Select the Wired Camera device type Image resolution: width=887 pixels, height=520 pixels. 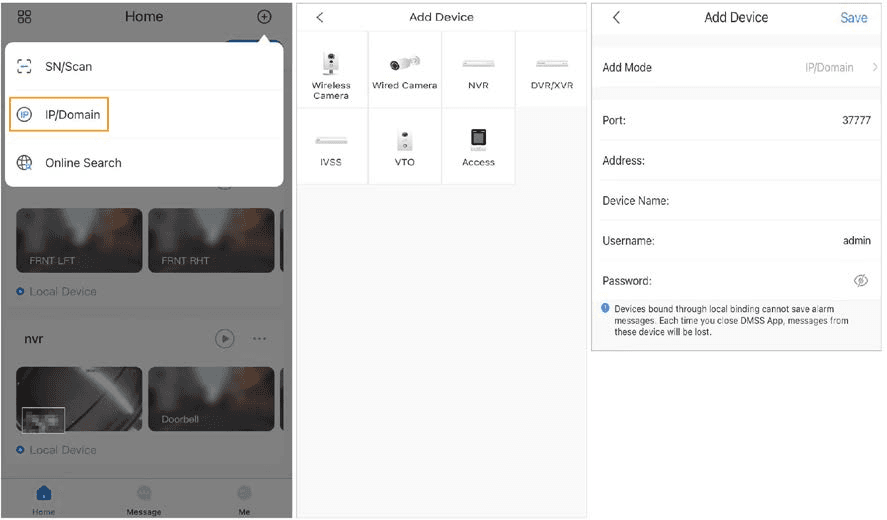tap(404, 70)
